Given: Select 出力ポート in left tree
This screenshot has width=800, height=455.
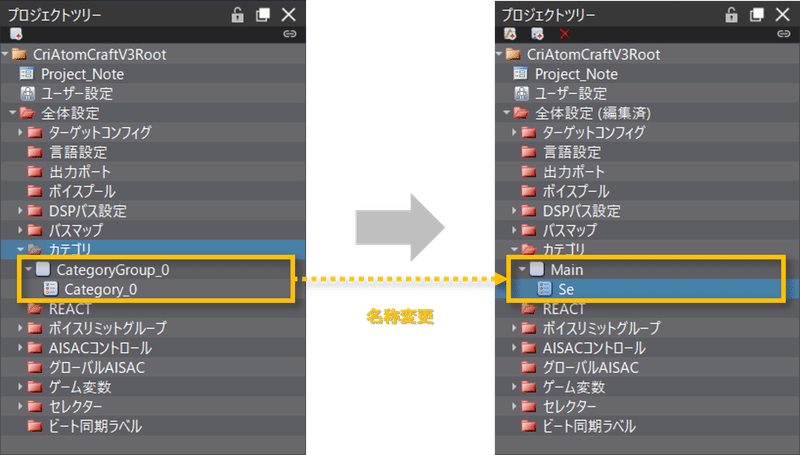Looking at the screenshot, I should click(x=80, y=172).
